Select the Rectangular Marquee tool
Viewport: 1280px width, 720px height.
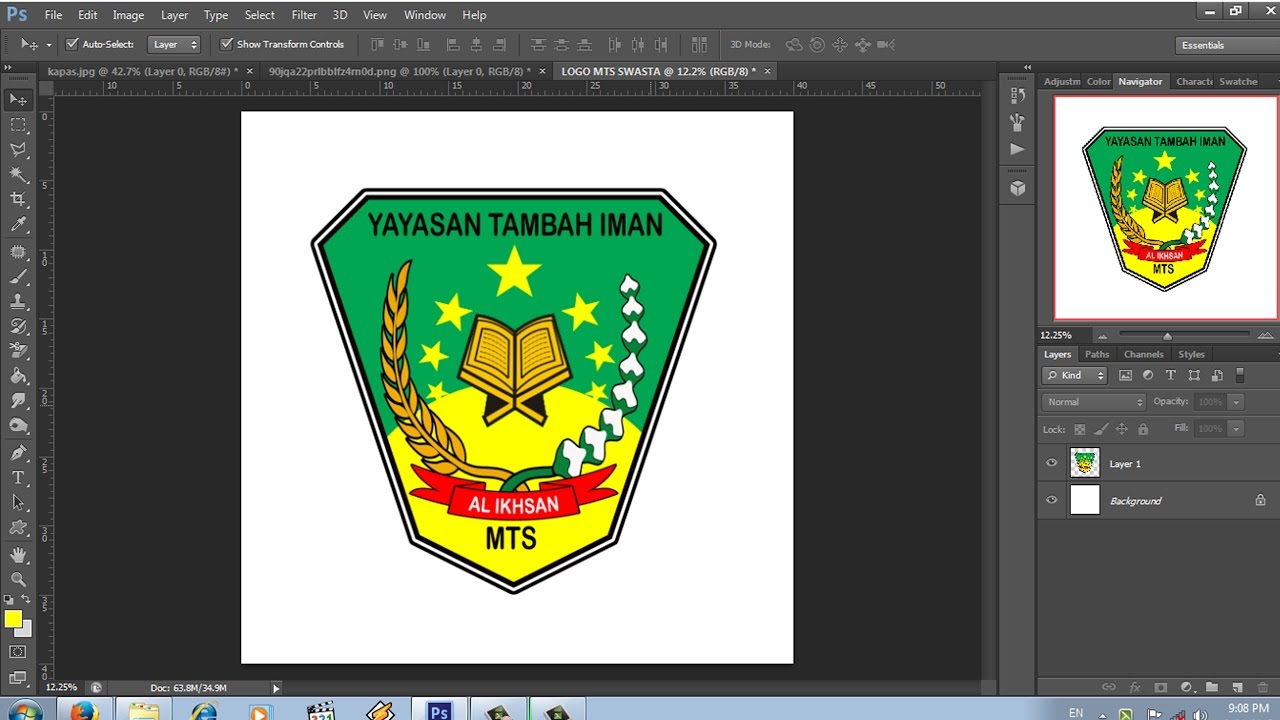(x=18, y=125)
